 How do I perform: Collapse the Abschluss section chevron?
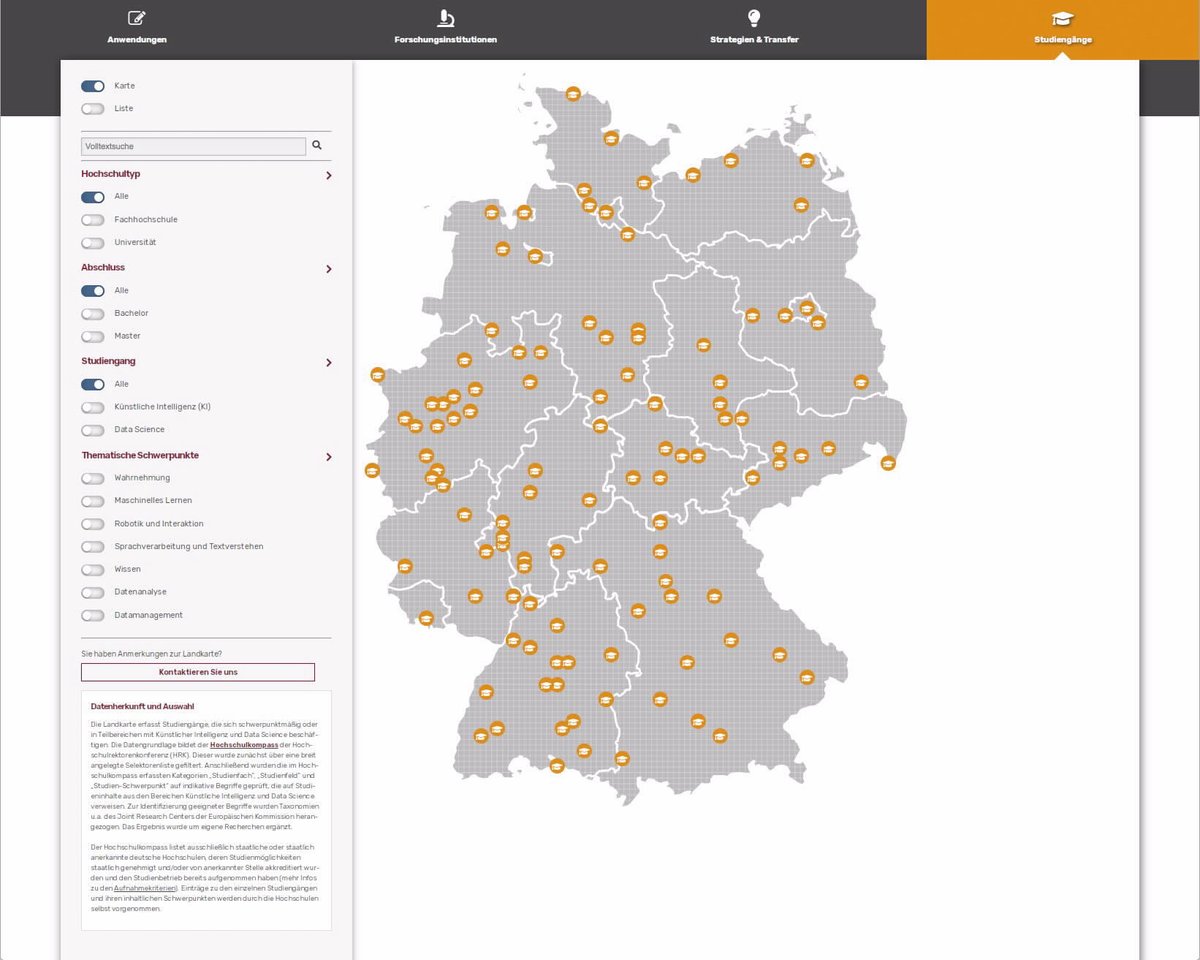pos(329,269)
